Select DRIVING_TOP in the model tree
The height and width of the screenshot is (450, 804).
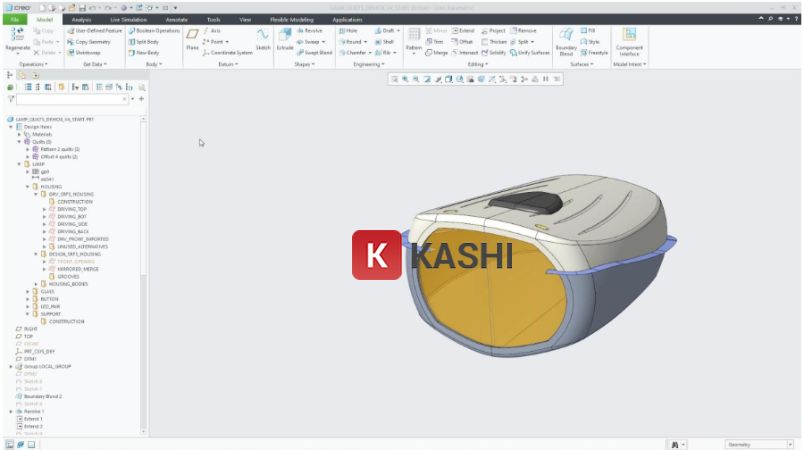coord(72,209)
